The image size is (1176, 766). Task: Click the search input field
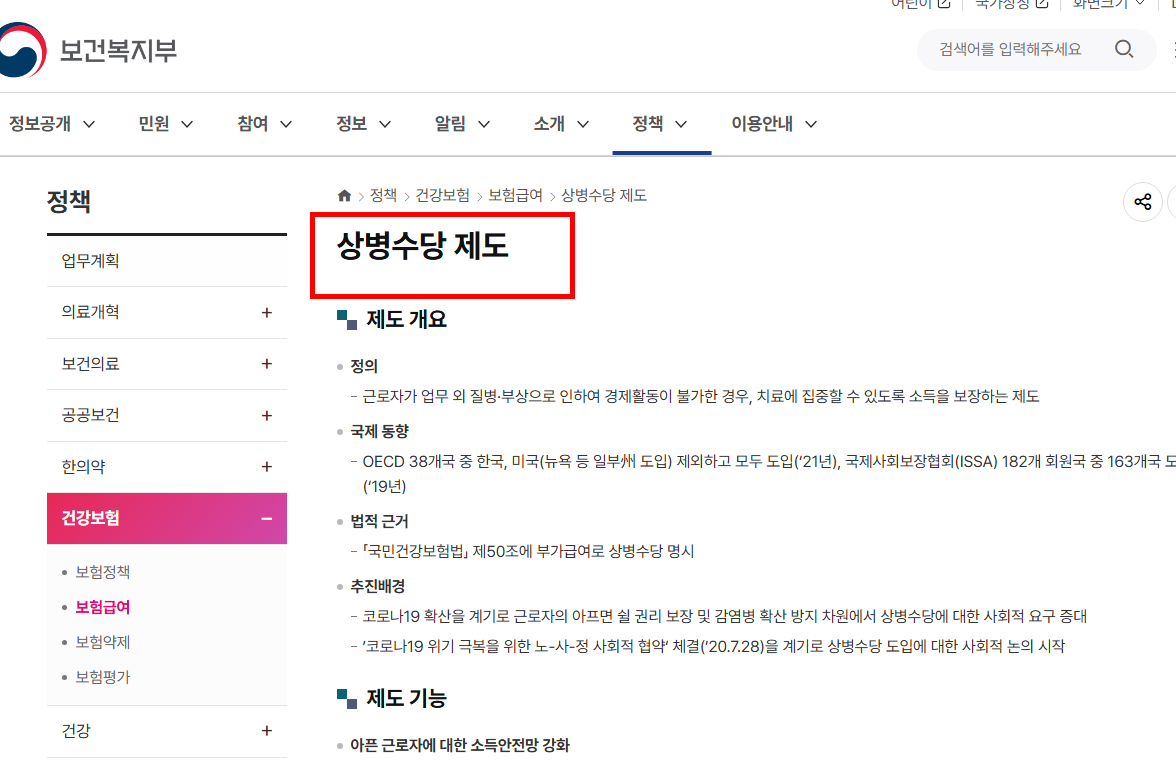(1010, 48)
